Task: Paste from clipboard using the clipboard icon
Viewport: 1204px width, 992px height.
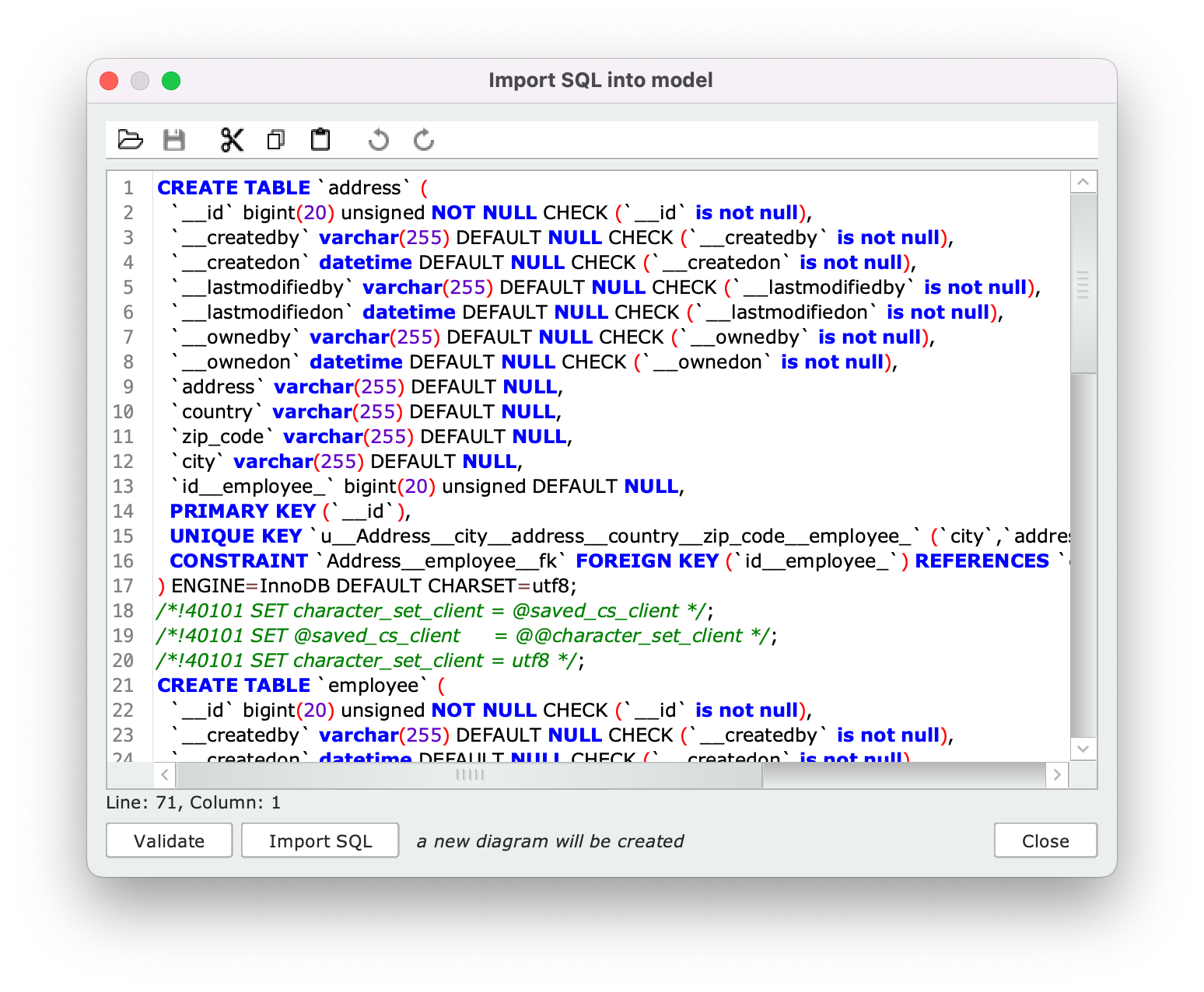Action: [x=320, y=140]
